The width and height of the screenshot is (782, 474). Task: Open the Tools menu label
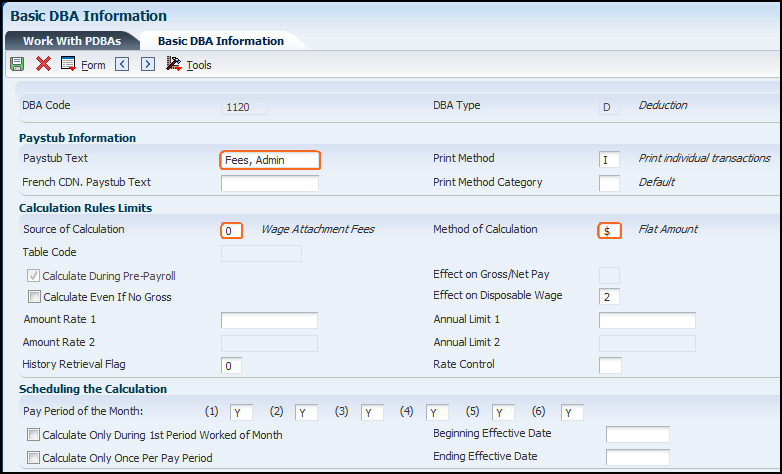click(199, 65)
